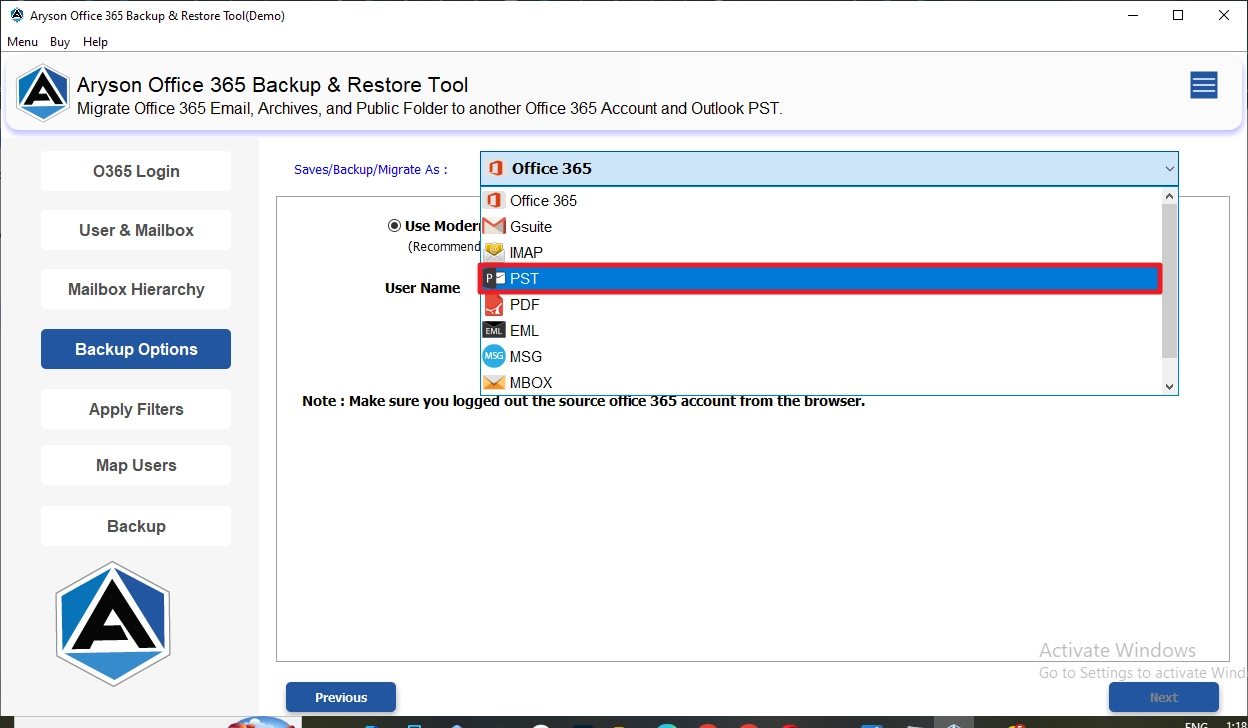
Task: Click the Next button
Action: point(1164,697)
